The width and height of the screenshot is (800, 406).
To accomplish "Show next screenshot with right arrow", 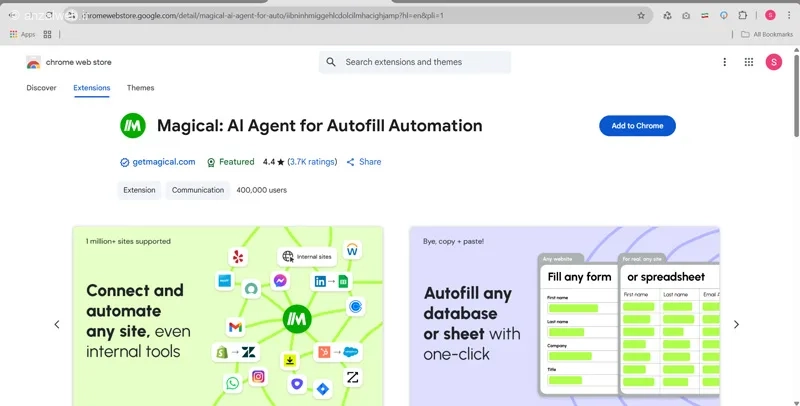I will [x=736, y=324].
